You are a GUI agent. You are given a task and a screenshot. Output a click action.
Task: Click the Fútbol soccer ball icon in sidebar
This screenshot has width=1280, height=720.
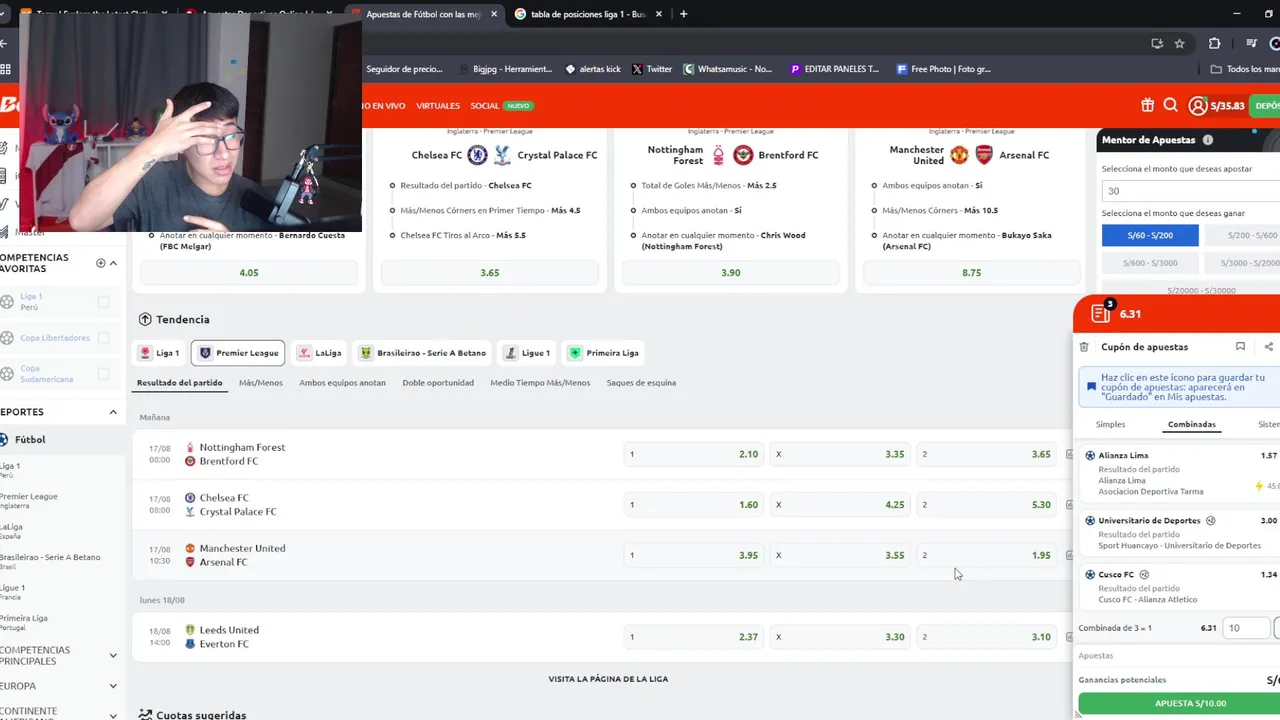click(x=4, y=439)
